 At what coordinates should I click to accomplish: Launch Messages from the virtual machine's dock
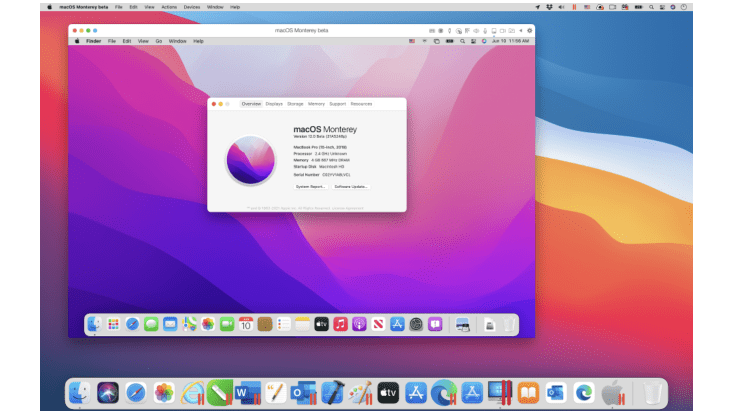tap(151, 324)
